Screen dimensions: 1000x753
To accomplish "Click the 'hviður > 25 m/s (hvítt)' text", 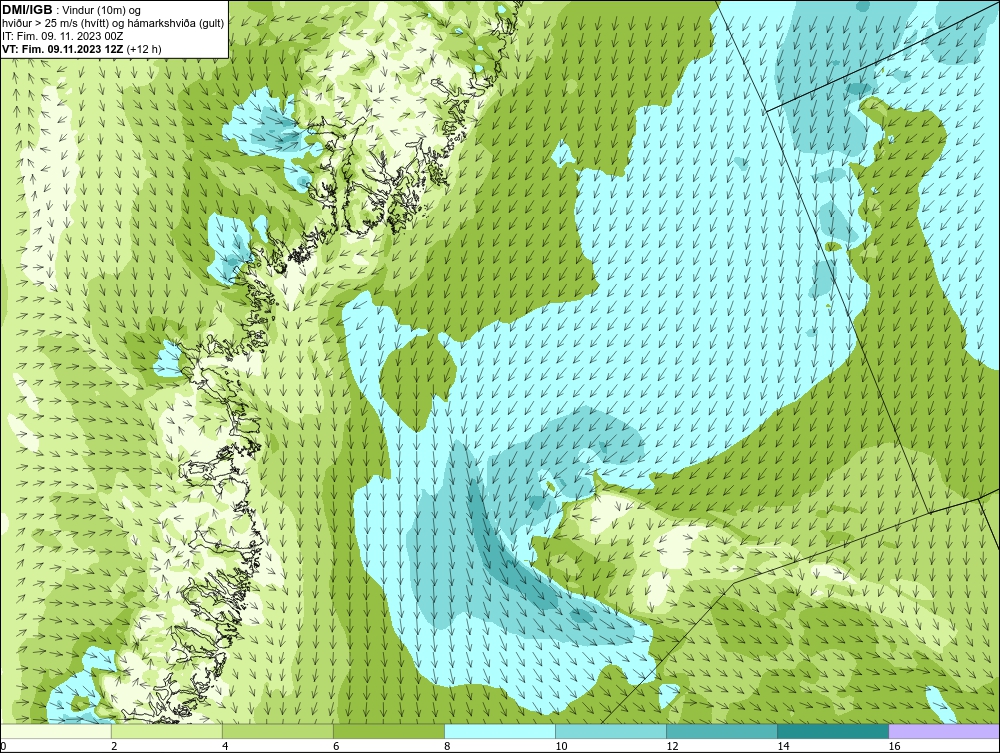I will tap(54, 24).
